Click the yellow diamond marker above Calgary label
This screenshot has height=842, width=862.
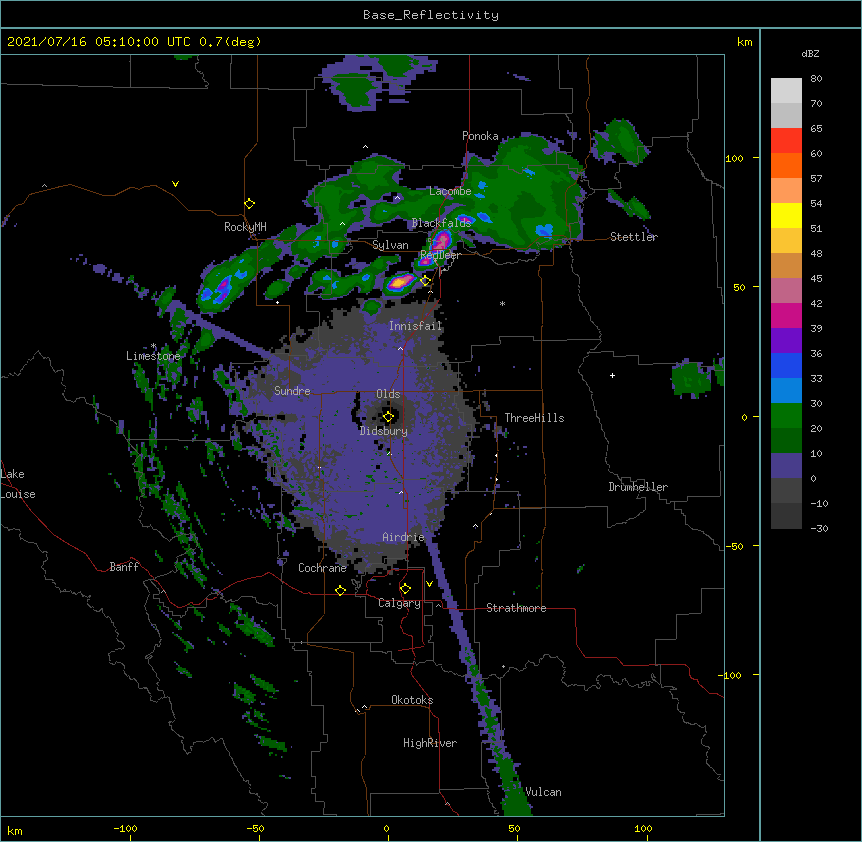pyautogui.click(x=405, y=589)
